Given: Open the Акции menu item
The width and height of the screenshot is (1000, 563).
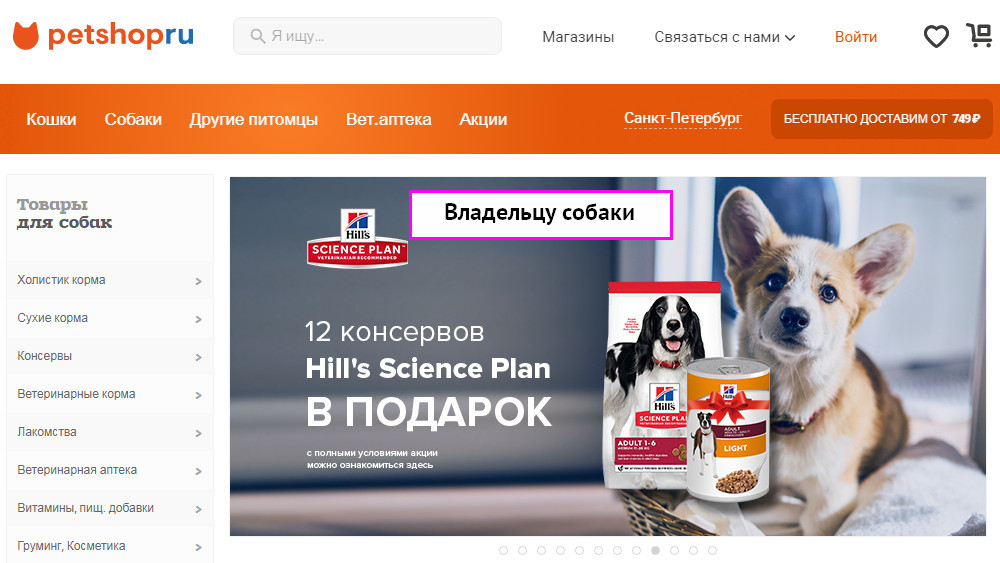Looking at the screenshot, I should coord(483,119).
